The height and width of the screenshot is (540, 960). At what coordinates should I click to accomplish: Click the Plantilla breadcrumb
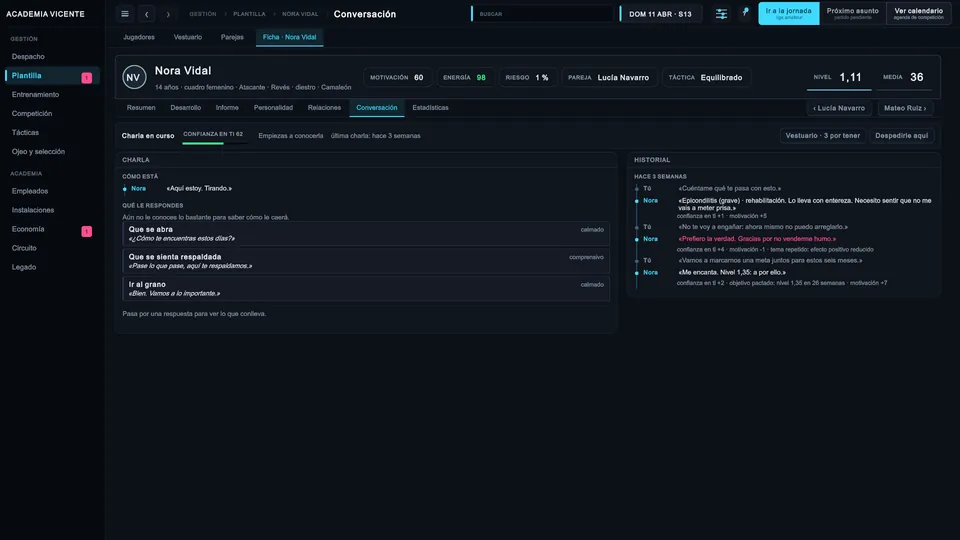(x=249, y=14)
